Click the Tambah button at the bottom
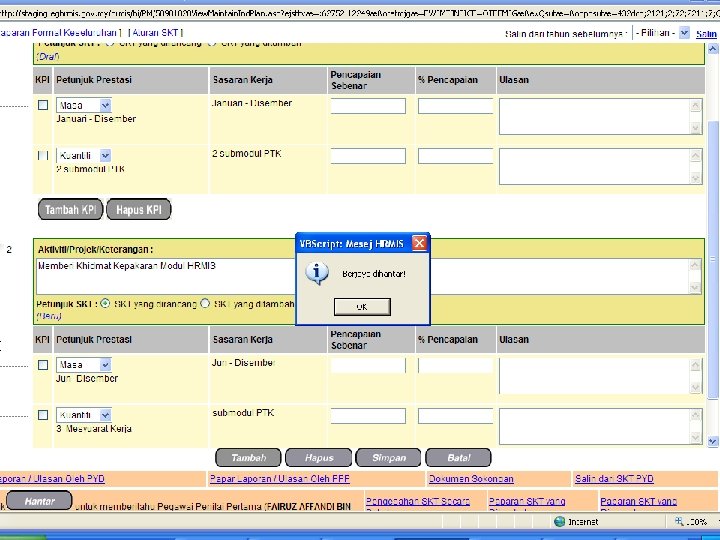This screenshot has height=540, width=720. 248,458
